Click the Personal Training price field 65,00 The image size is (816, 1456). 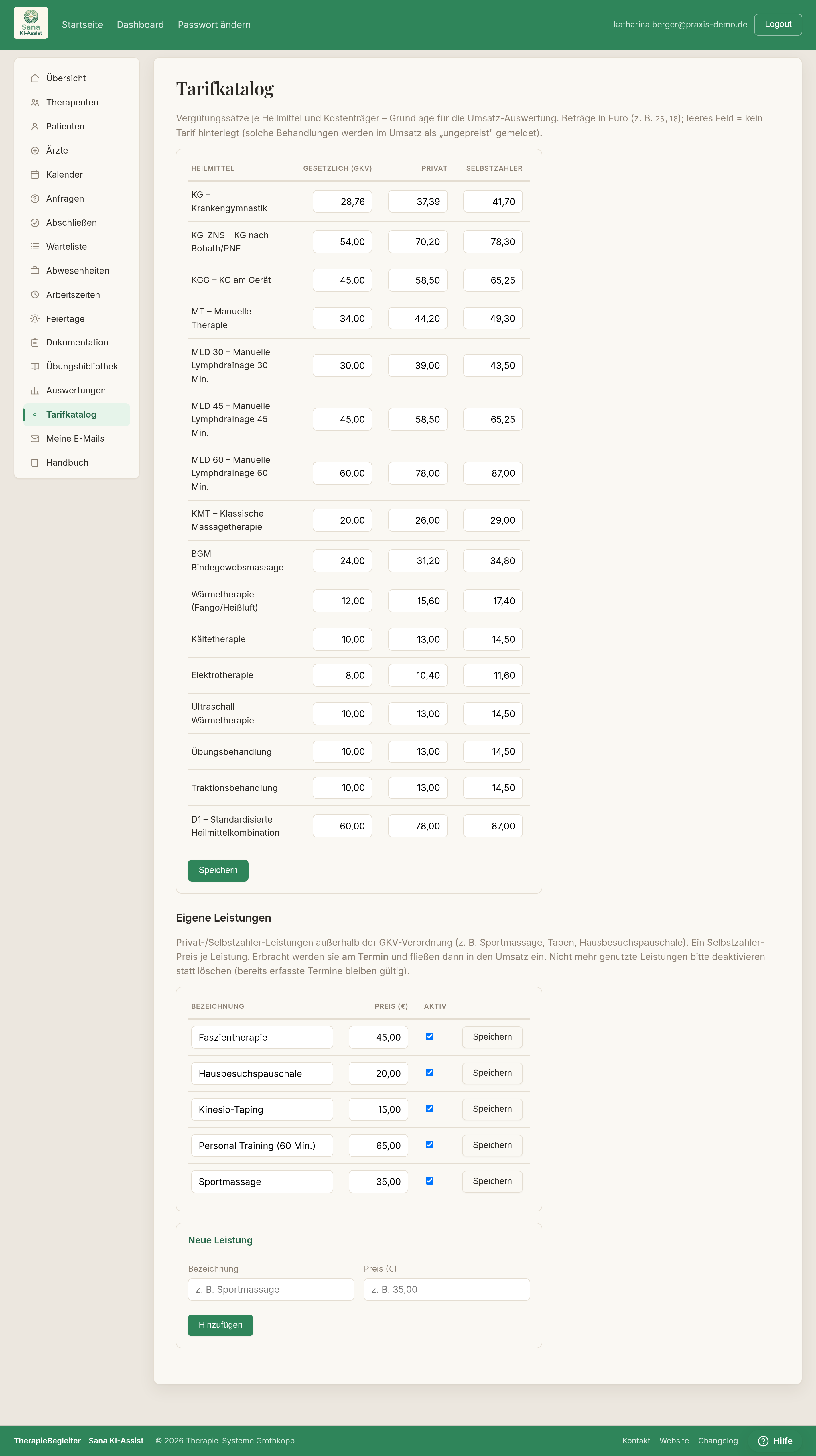click(x=378, y=1146)
